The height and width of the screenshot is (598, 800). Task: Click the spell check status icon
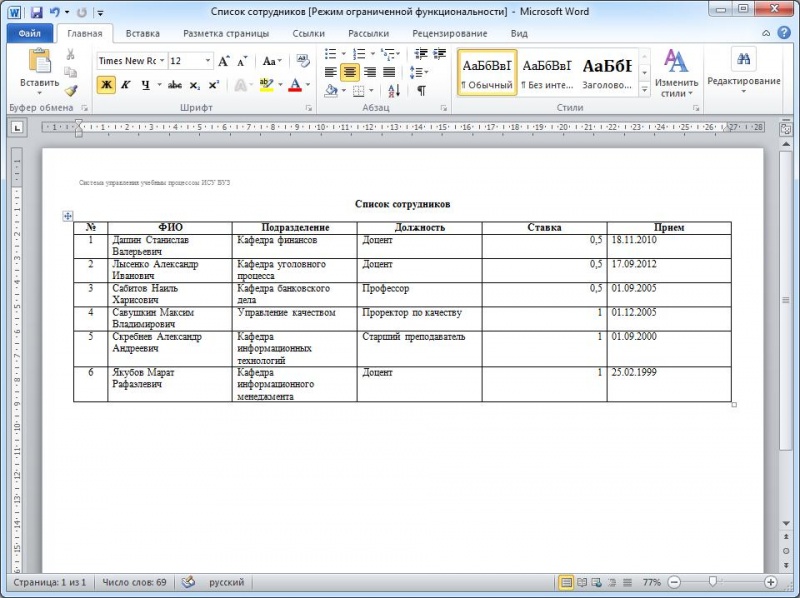pos(188,582)
